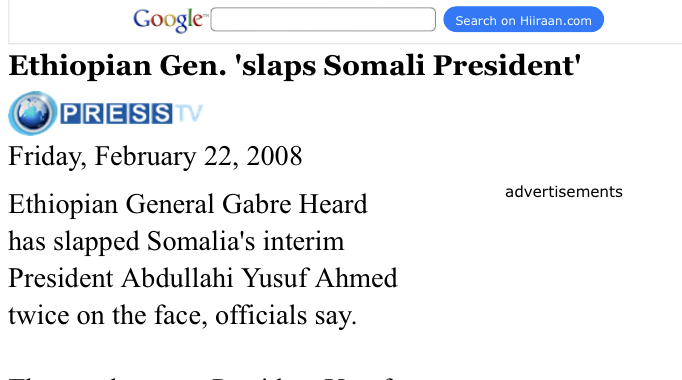
Task: Click the advertisements label
Action: 564,192
